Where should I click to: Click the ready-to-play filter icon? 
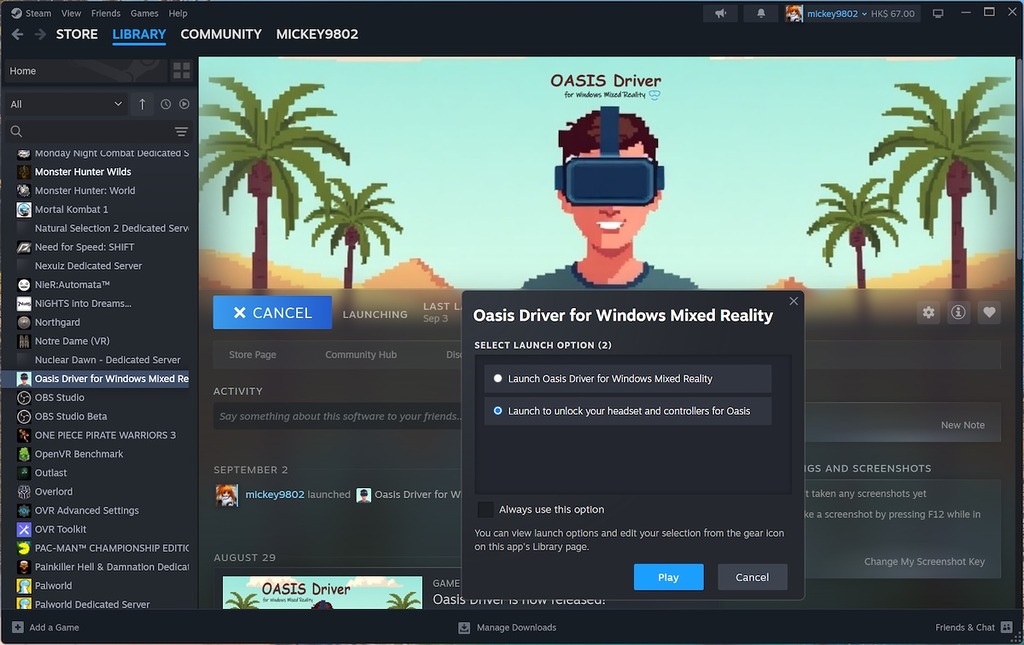[184, 104]
